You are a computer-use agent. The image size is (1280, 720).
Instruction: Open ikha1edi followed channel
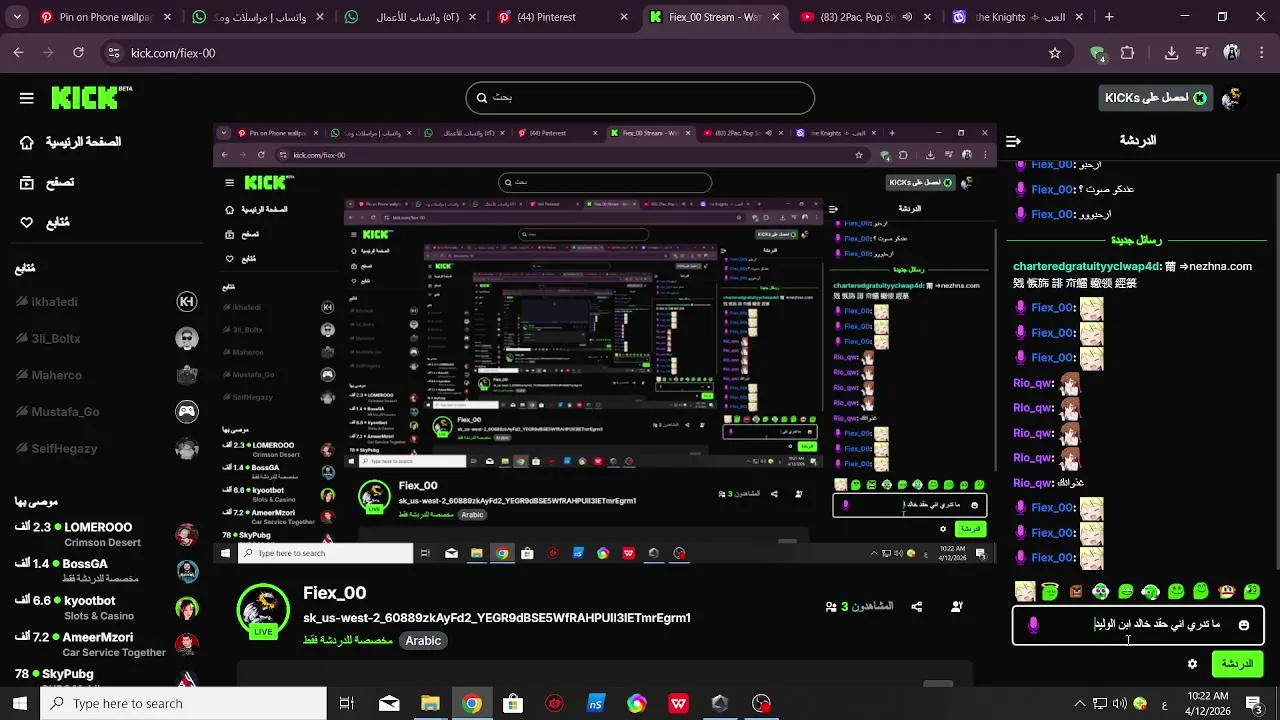click(x=107, y=301)
